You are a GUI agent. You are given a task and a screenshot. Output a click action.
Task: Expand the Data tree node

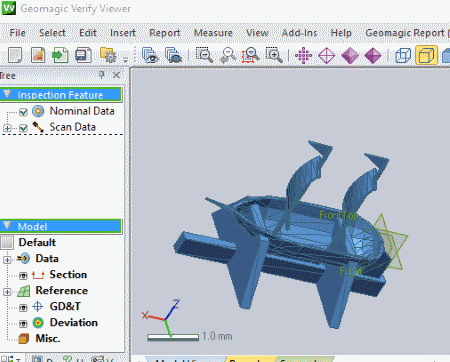(7, 259)
